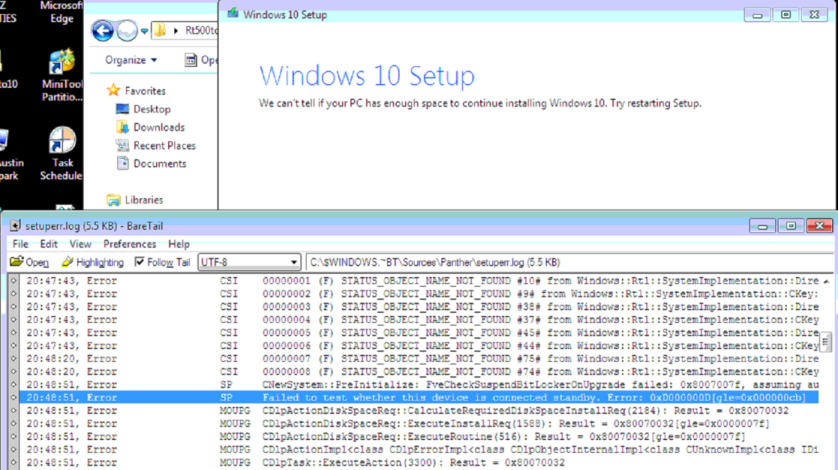Select CDlpTask::ExecuteAction(3300) log line
The image size is (838, 470).
click(419, 463)
